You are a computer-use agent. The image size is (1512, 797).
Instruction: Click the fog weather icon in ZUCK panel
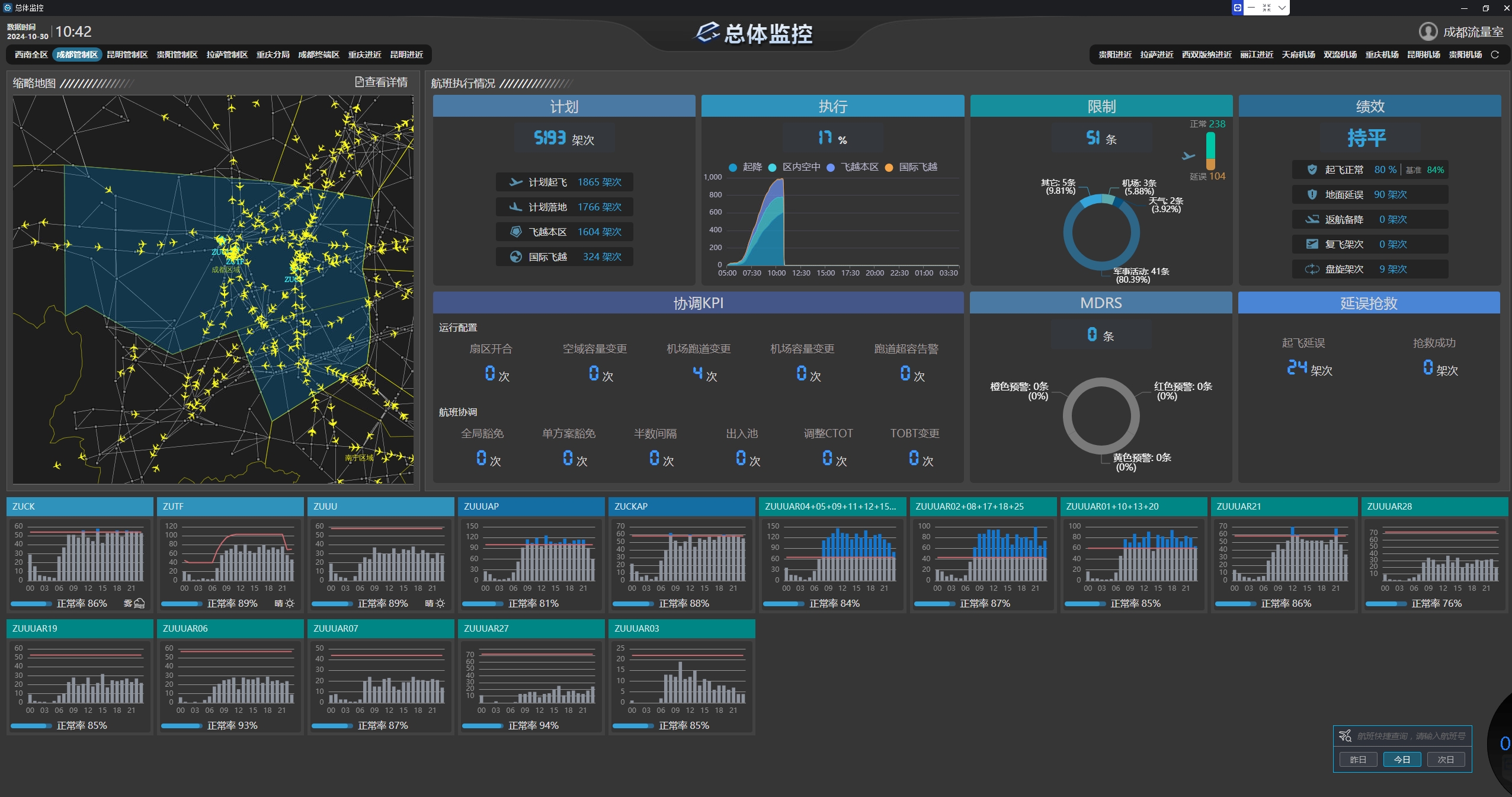pyautogui.click(x=139, y=603)
